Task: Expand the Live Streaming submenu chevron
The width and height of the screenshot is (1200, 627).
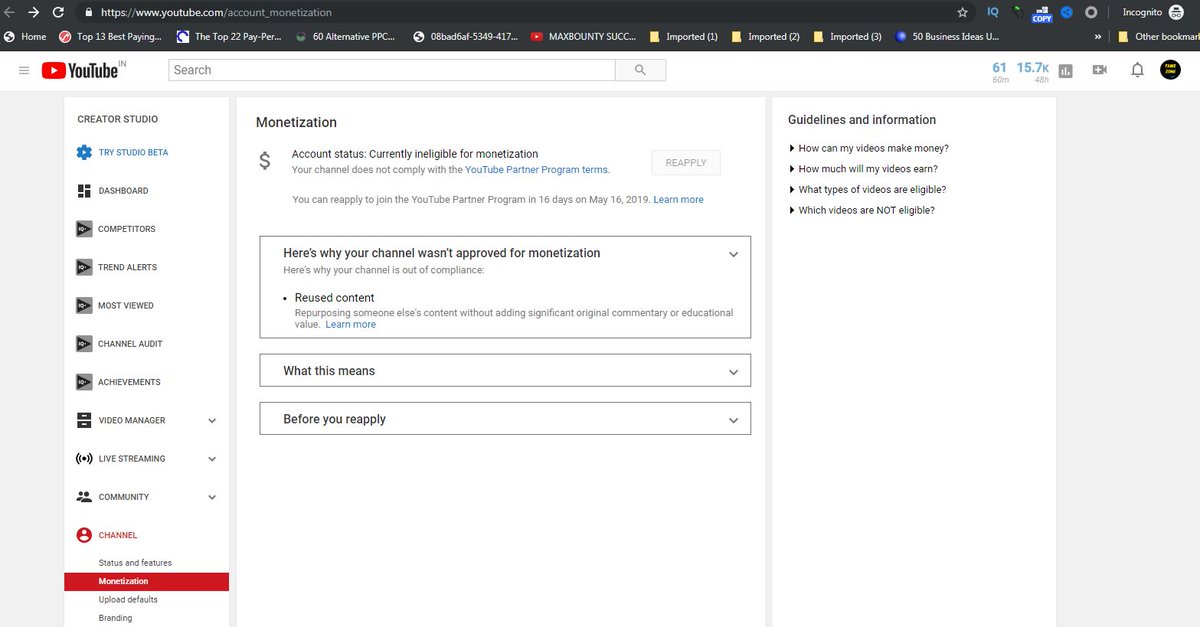Action: coord(212,459)
